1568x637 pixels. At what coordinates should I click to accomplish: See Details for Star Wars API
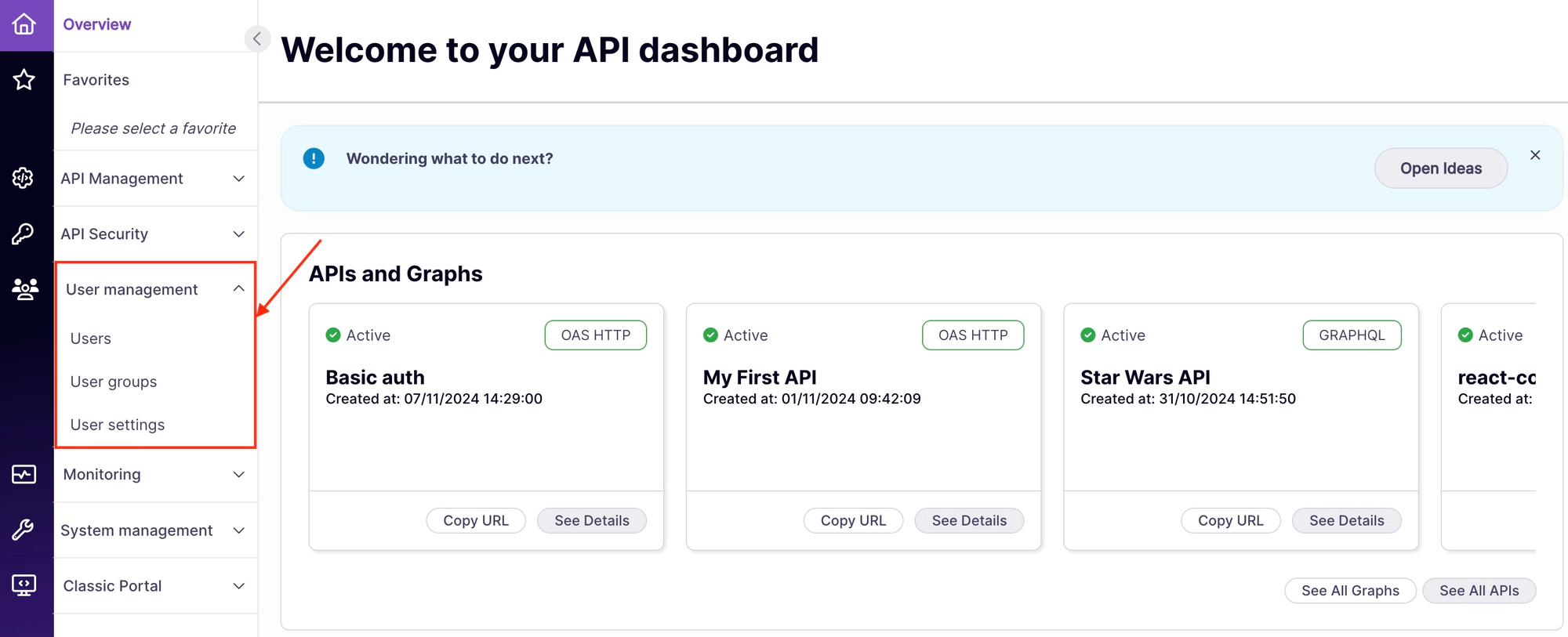[x=1346, y=520]
